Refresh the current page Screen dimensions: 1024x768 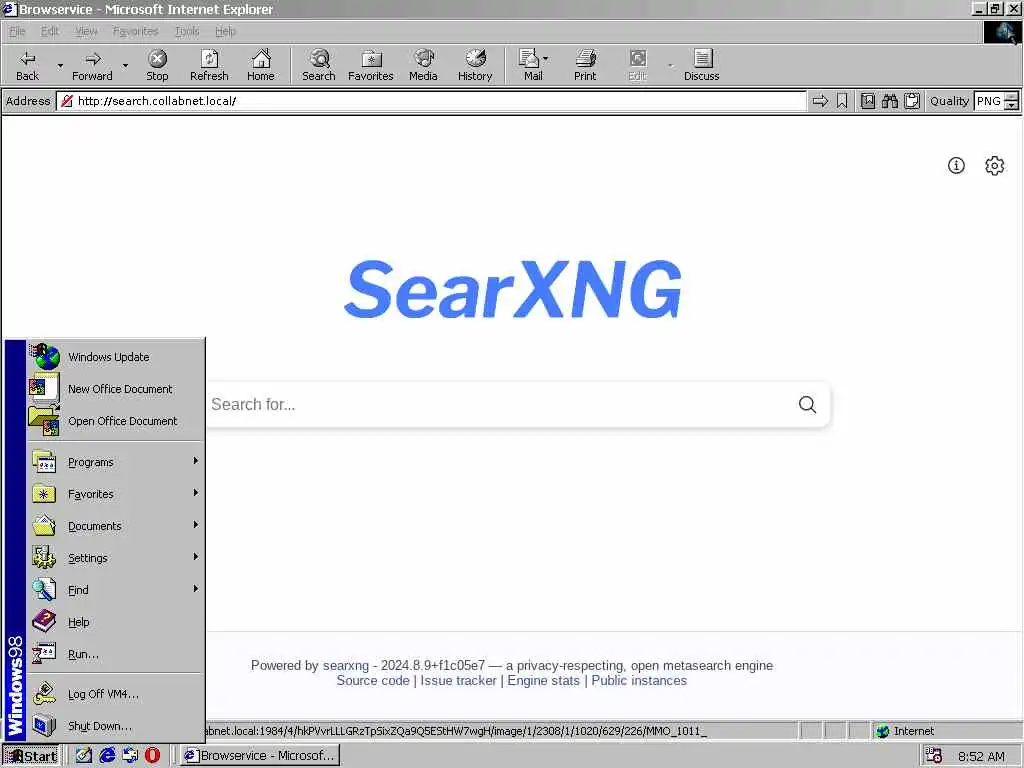click(x=209, y=65)
